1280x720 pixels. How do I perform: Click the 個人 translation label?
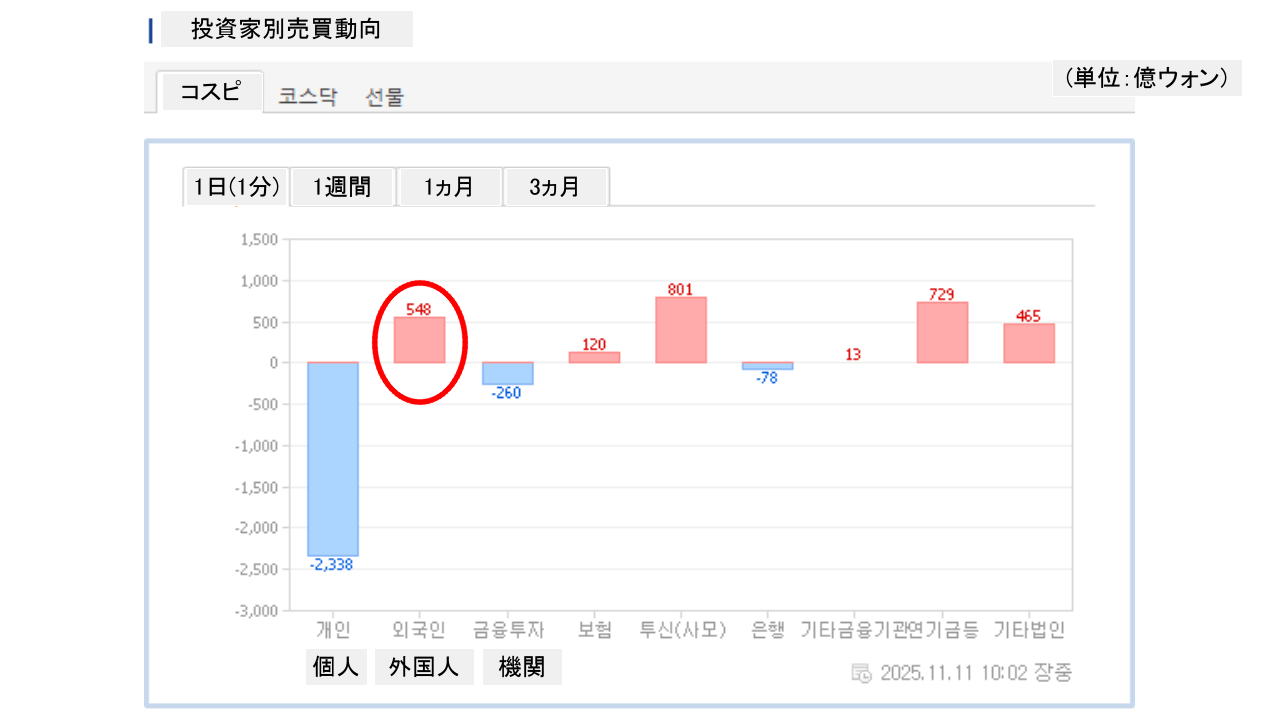pyautogui.click(x=335, y=667)
